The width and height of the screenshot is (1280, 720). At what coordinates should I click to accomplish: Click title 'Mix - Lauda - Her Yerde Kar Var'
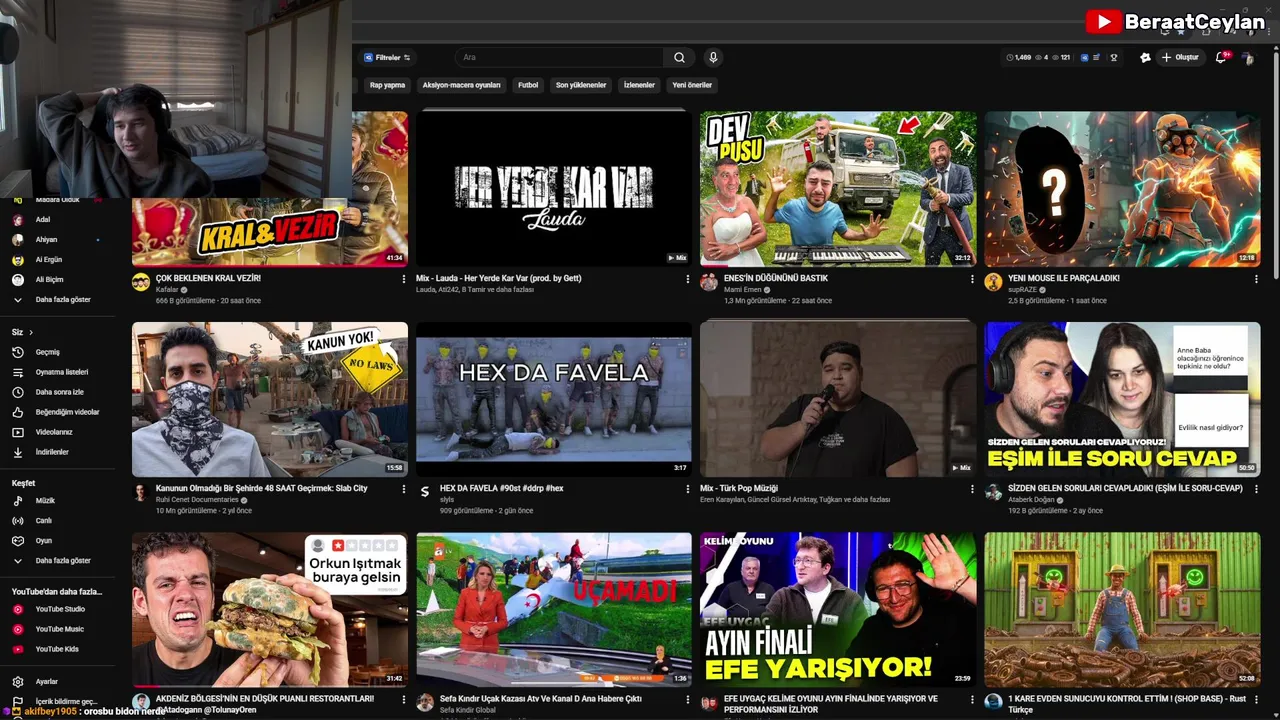point(498,278)
